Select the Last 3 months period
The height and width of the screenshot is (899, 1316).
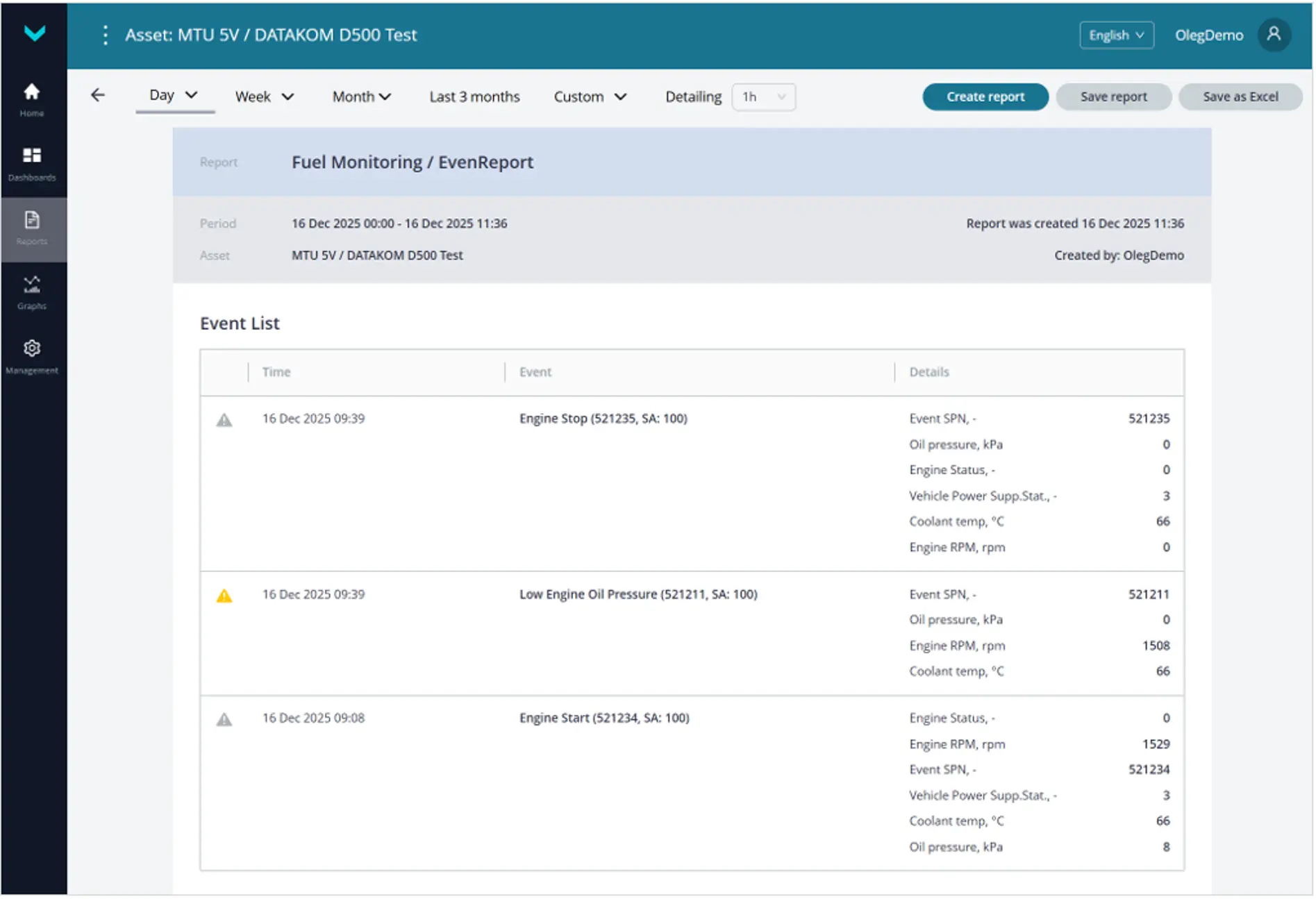point(474,97)
